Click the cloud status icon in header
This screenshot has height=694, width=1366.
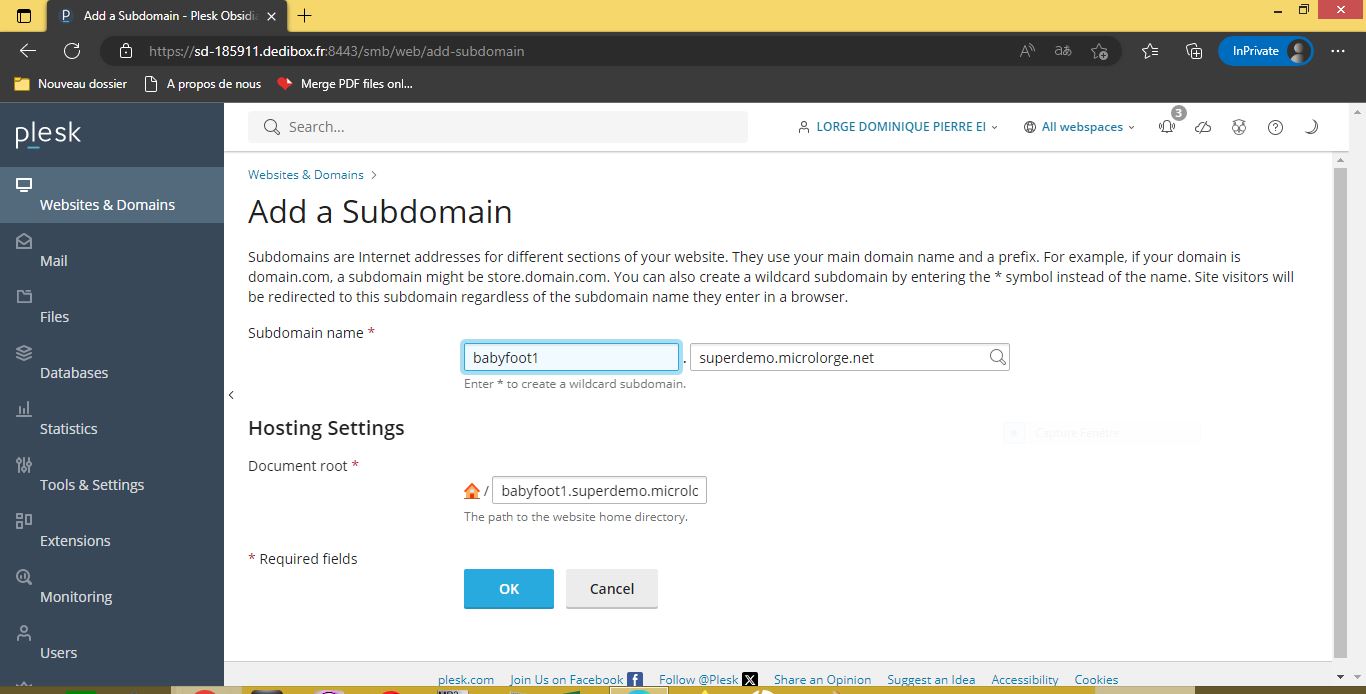point(1203,127)
